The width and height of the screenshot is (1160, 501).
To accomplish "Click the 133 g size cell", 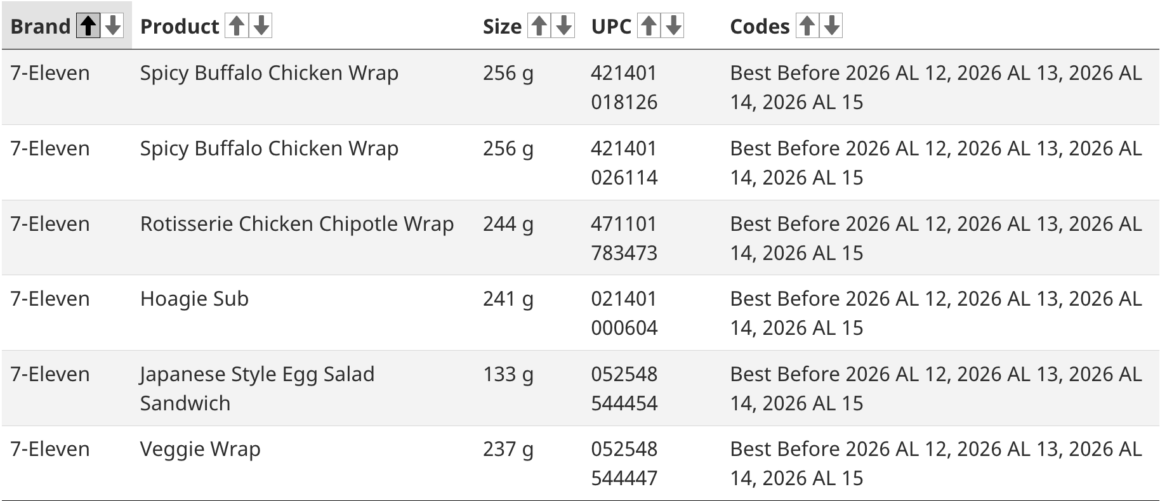I will (508, 374).
